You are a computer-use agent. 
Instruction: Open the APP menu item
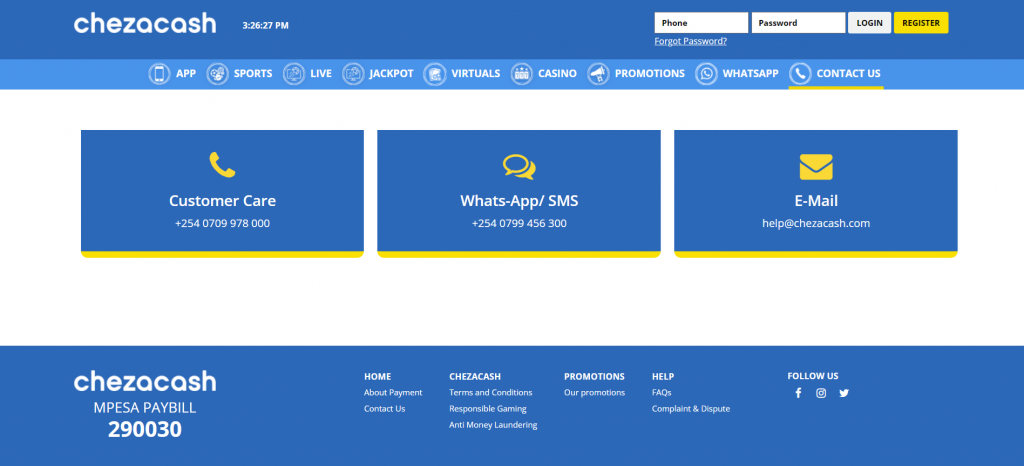185,74
